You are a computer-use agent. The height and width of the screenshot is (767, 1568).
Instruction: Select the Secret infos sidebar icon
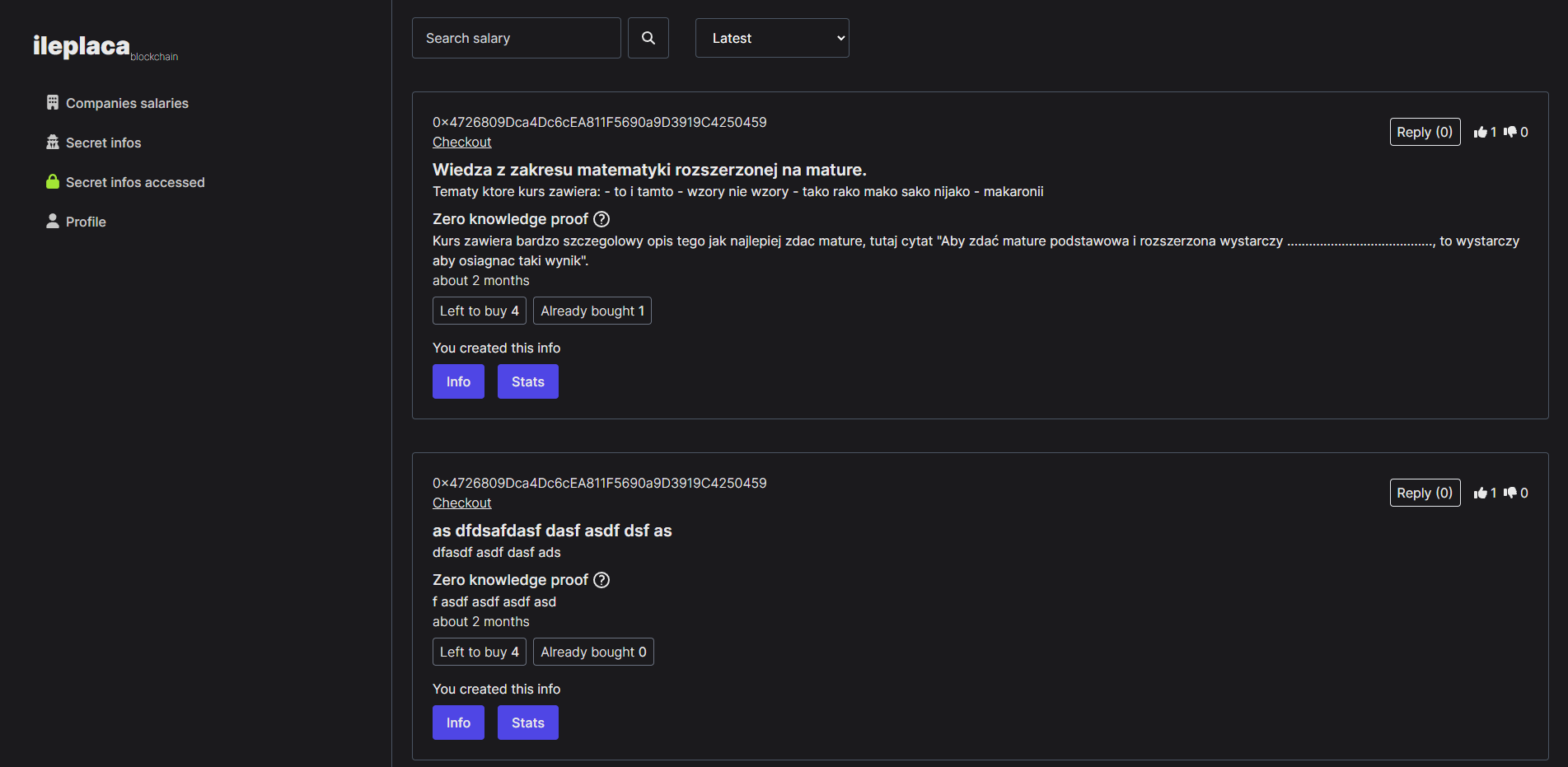coord(53,142)
